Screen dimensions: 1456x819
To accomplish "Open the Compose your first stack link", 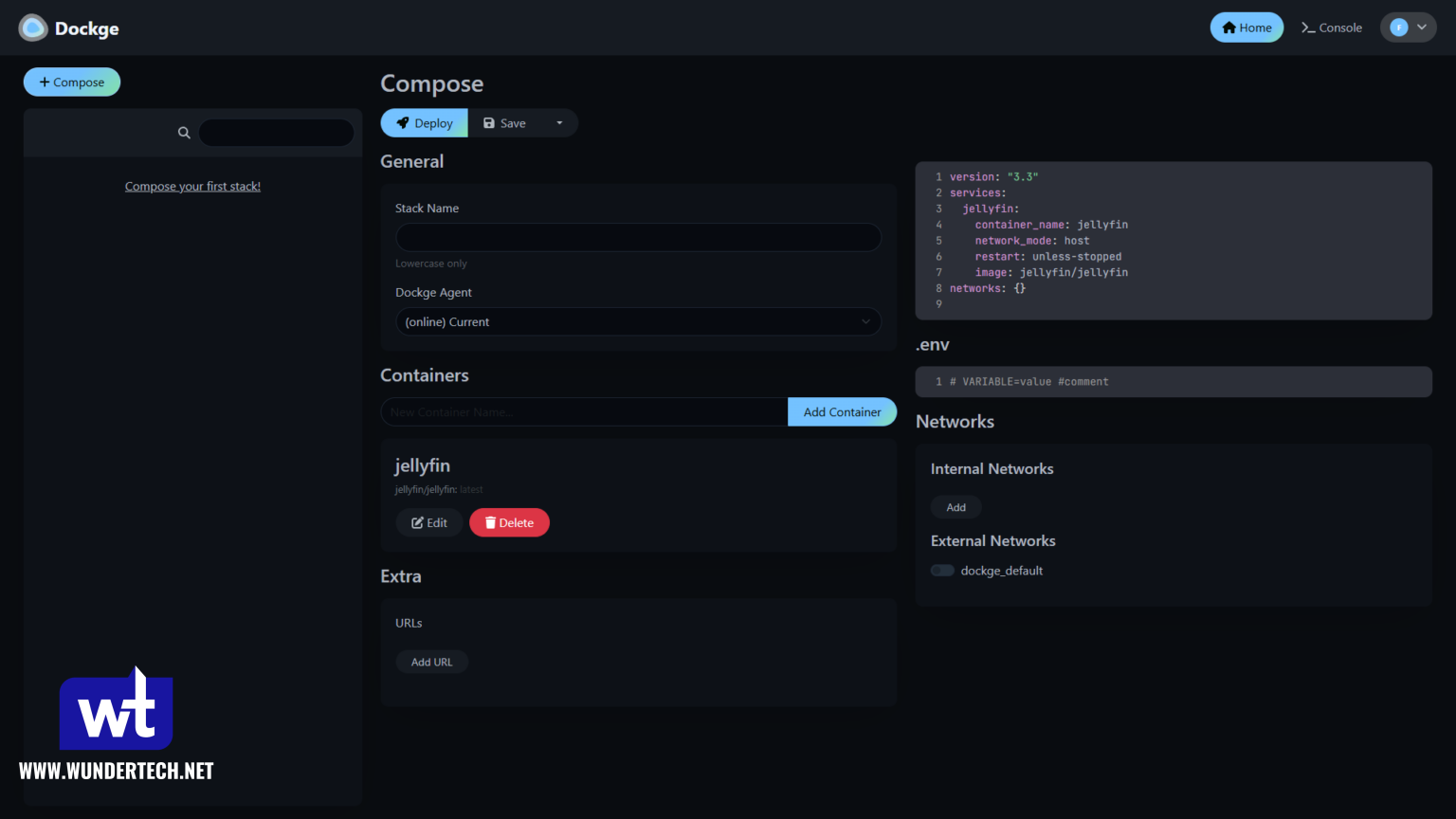I will click(192, 186).
